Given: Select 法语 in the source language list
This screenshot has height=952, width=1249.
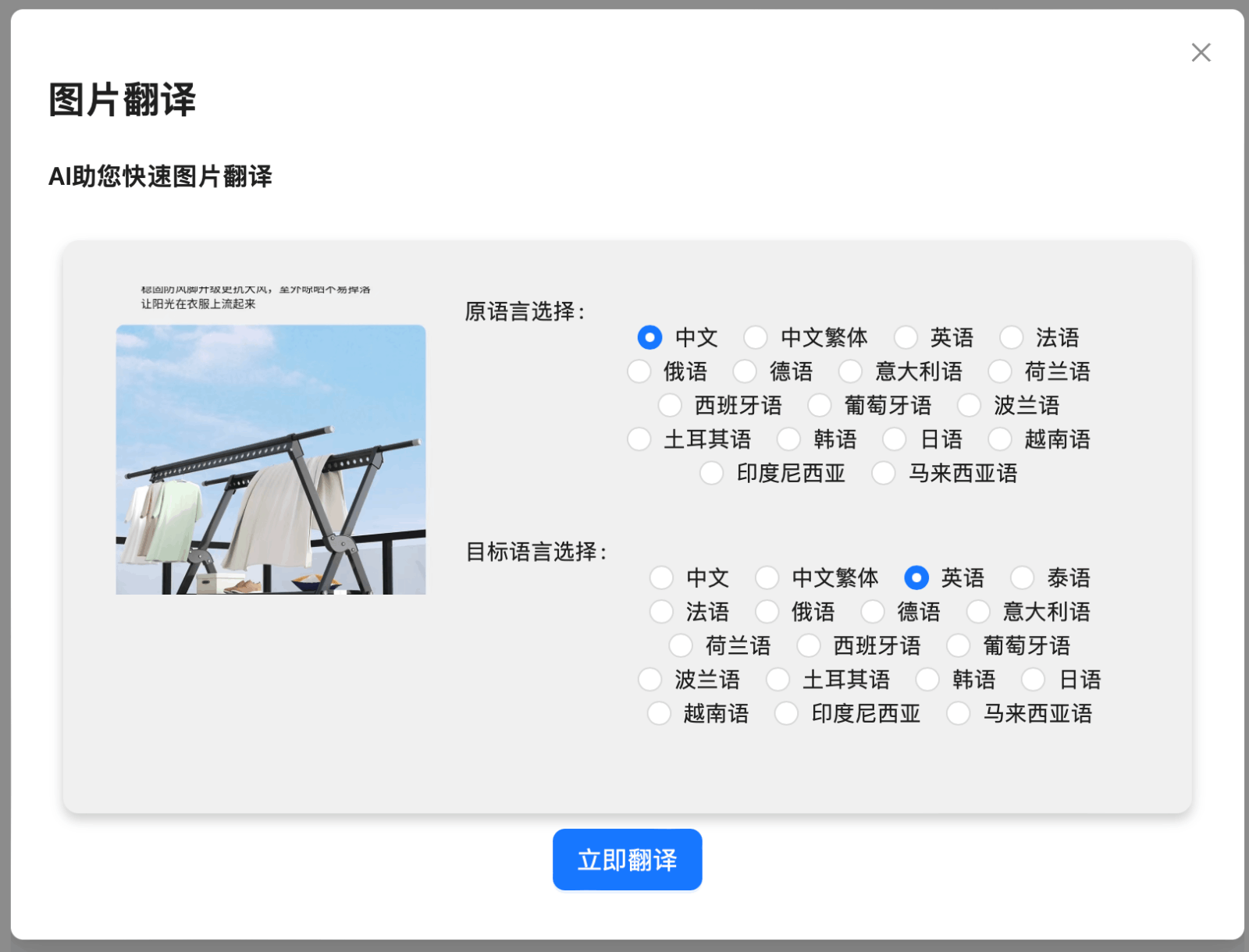Looking at the screenshot, I should pos(1012,338).
